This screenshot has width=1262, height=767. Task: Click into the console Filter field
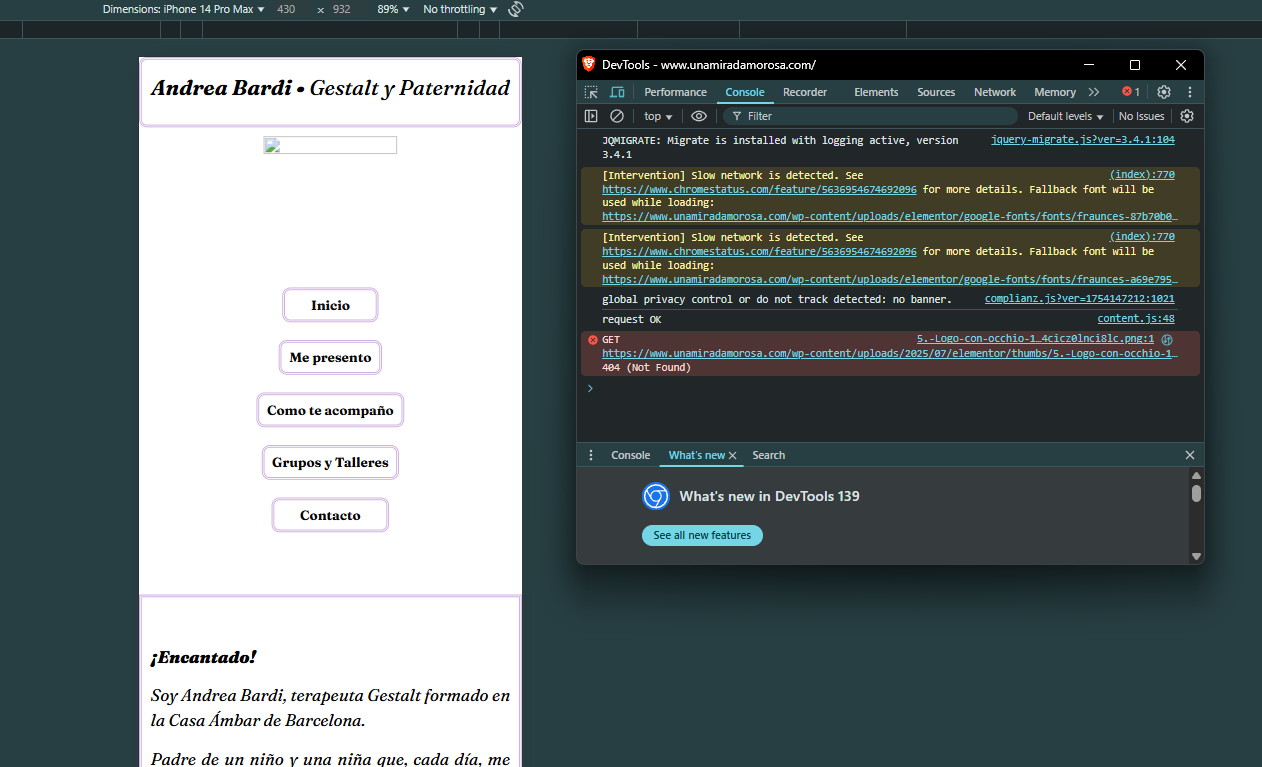pos(870,116)
